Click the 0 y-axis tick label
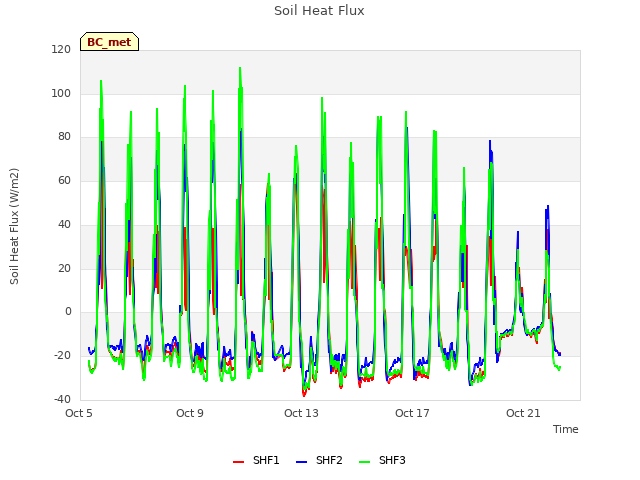The image size is (640, 480). 68,312
